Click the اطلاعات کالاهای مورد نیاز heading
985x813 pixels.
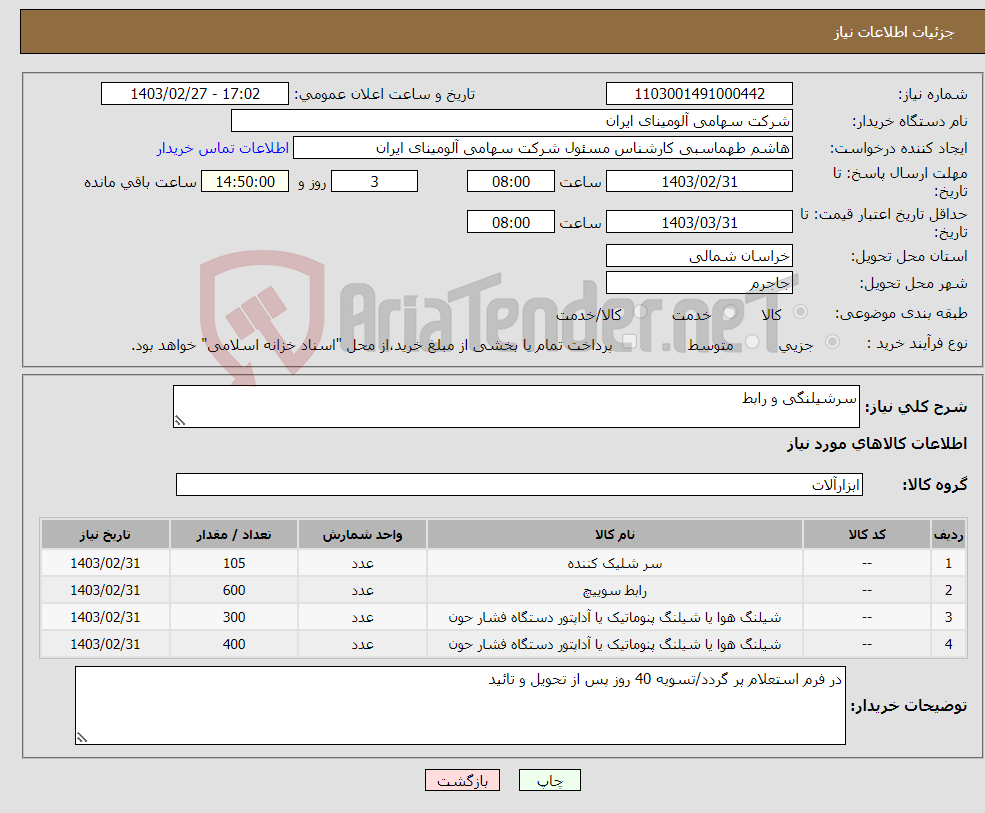pos(877,444)
